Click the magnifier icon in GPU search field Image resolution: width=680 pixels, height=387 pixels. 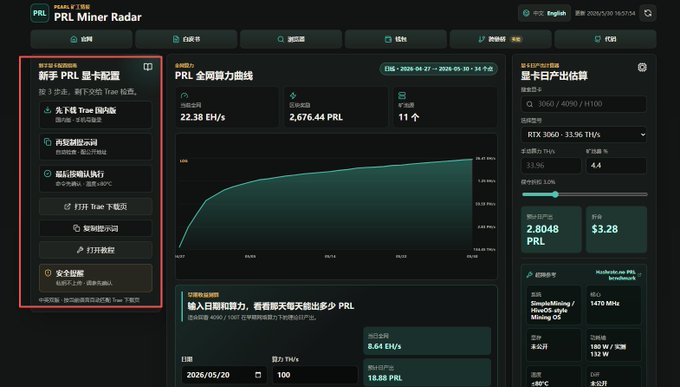click(x=530, y=104)
